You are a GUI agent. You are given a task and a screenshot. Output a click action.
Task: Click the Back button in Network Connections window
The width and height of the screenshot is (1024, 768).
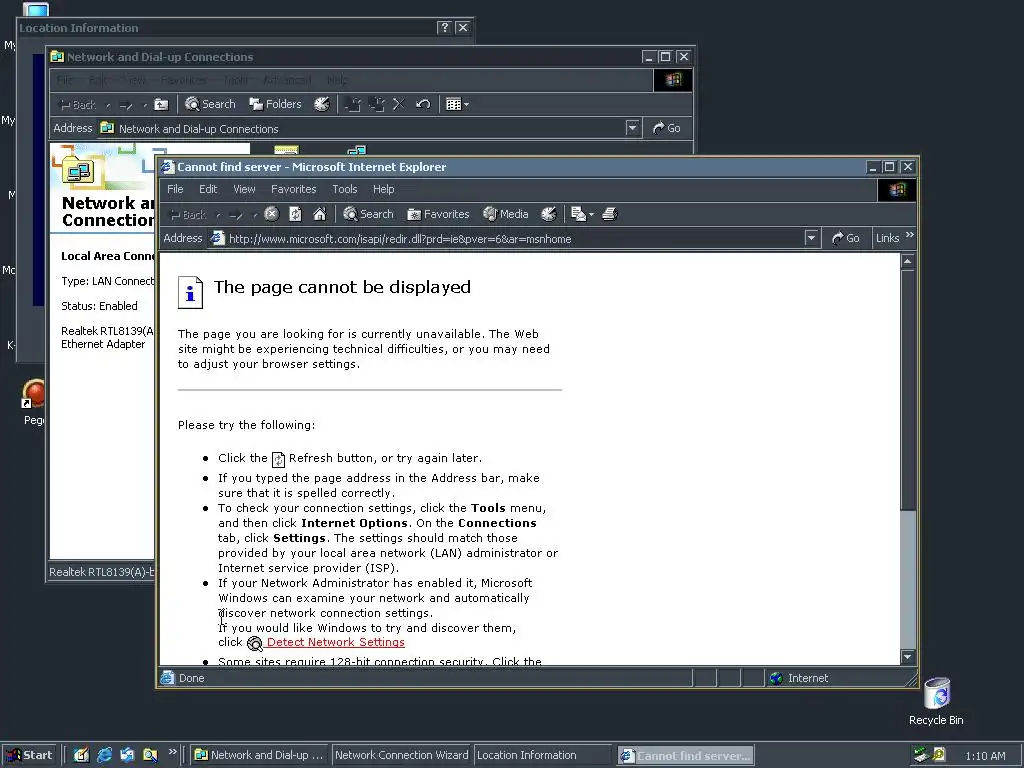point(78,104)
